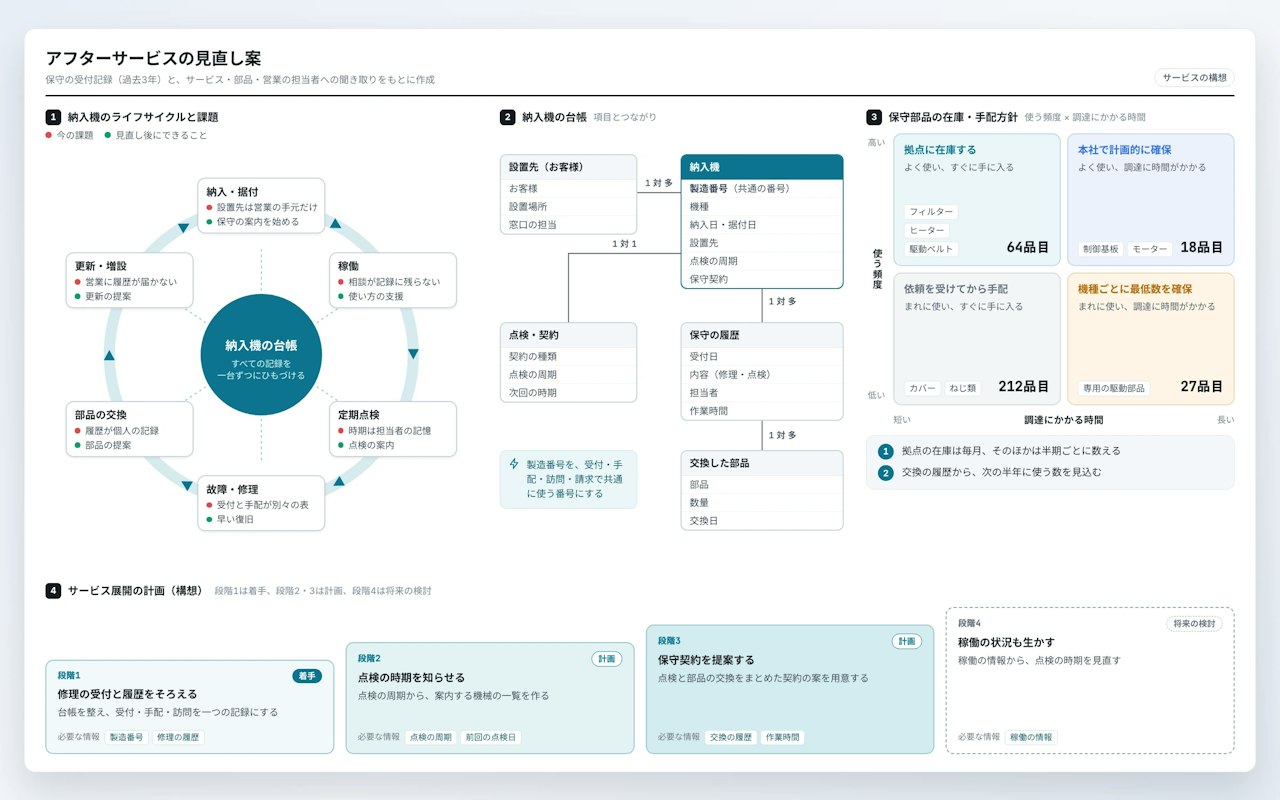The image size is (1280, 800).
Task: Click the 内容（修理・点検） row
Action: tap(762, 375)
